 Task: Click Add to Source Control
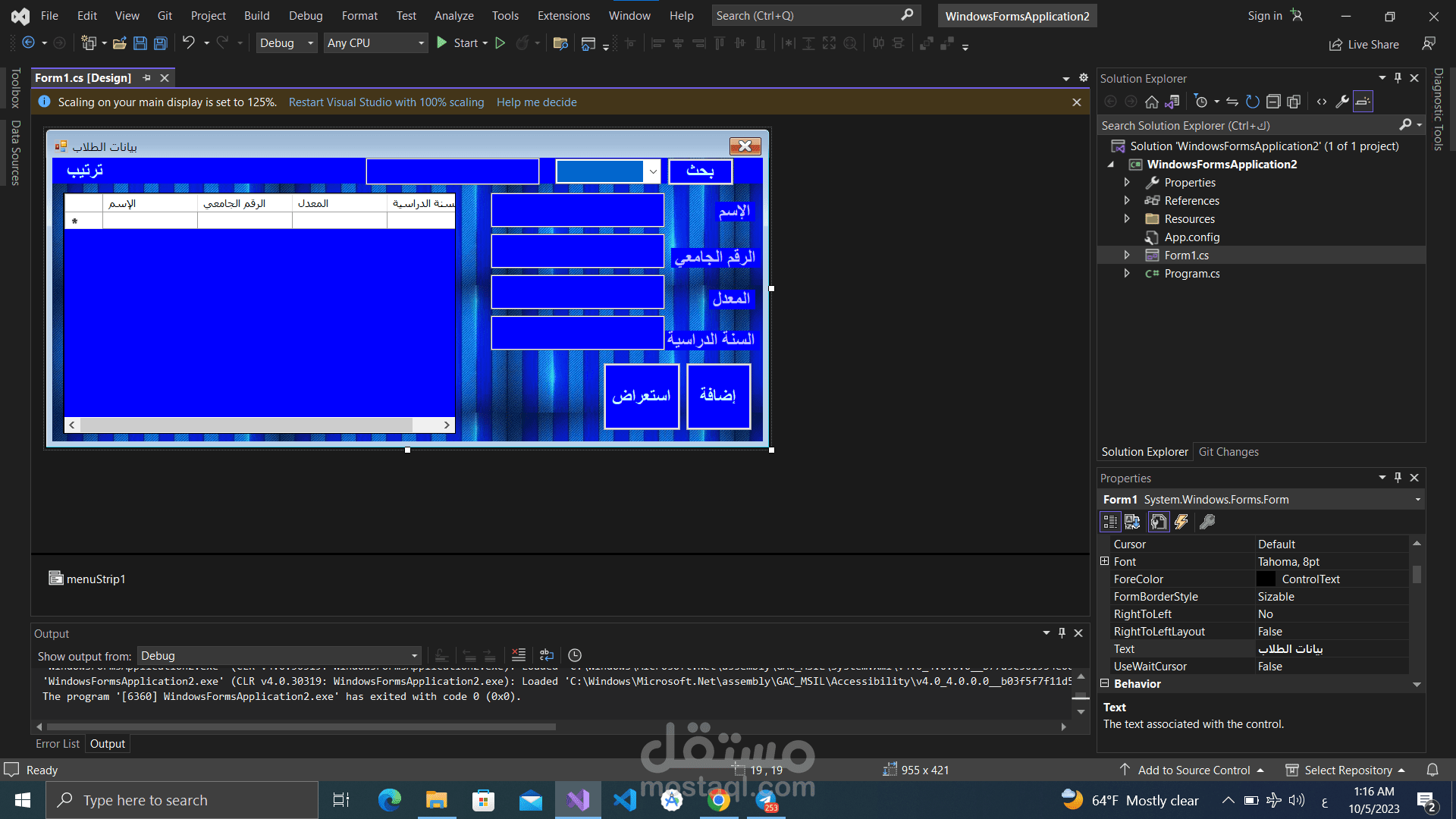click(1194, 770)
